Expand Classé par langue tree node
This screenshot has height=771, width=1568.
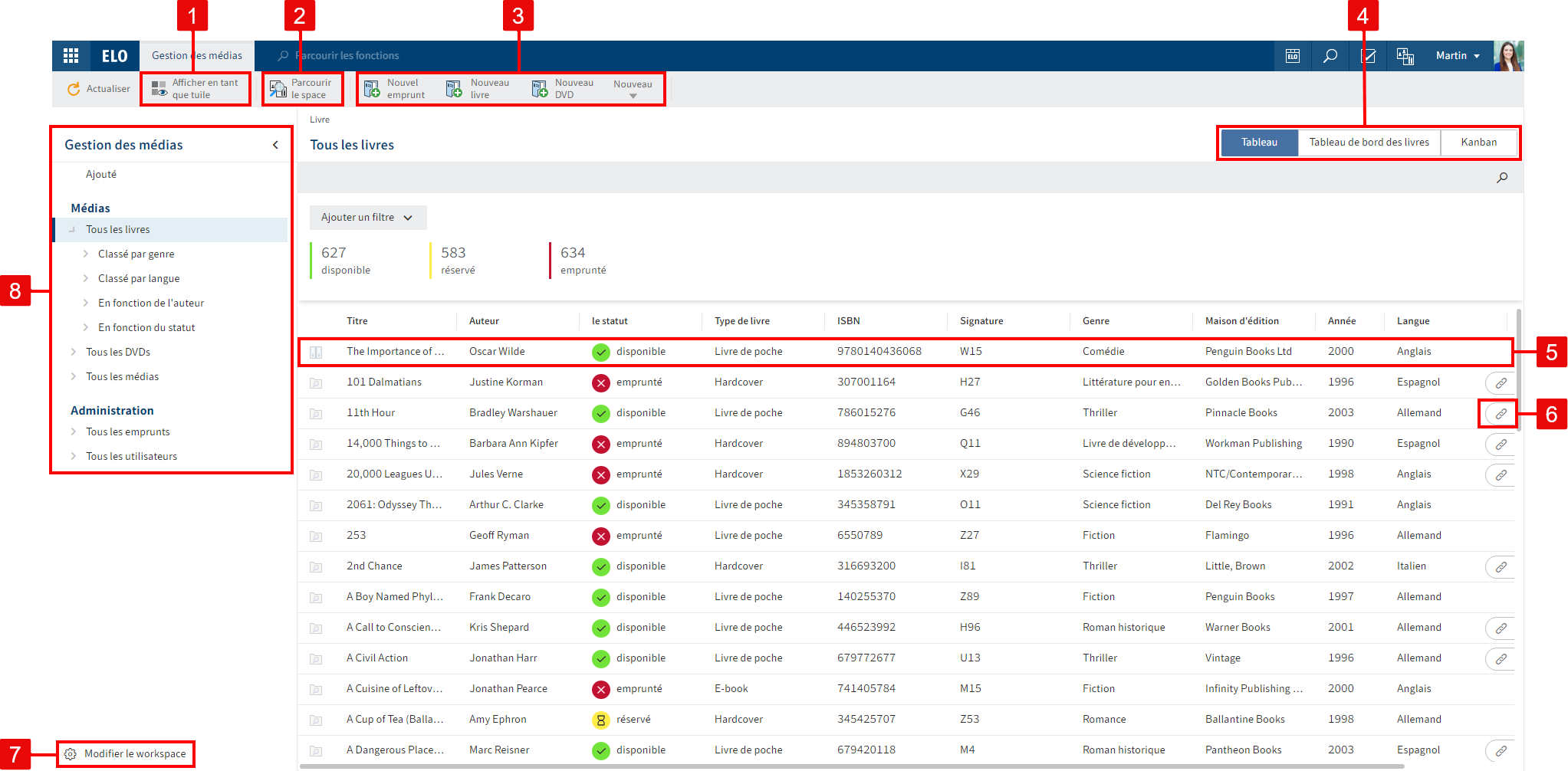point(86,278)
